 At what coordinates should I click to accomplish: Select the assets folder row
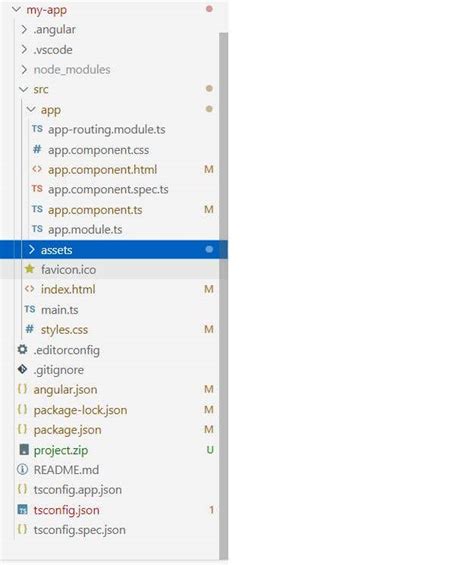pyautogui.click(x=114, y=249)
